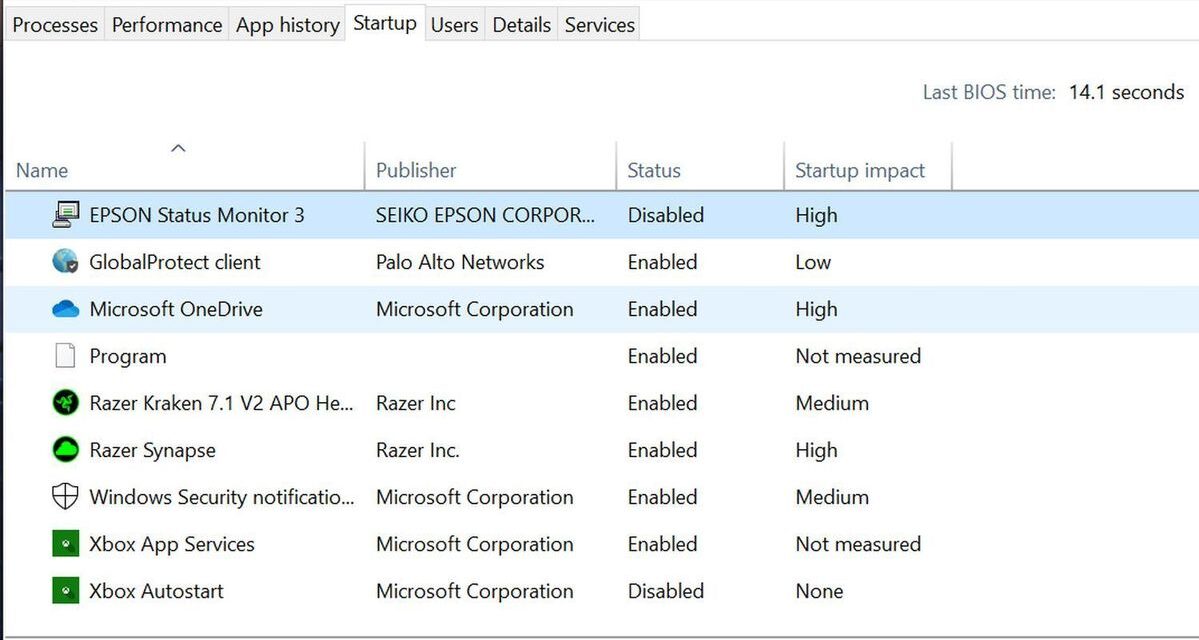The image size is (1199, 640).
Task: Click the Enabled status of Windows Security notification
Action: [x=662, y=497]
